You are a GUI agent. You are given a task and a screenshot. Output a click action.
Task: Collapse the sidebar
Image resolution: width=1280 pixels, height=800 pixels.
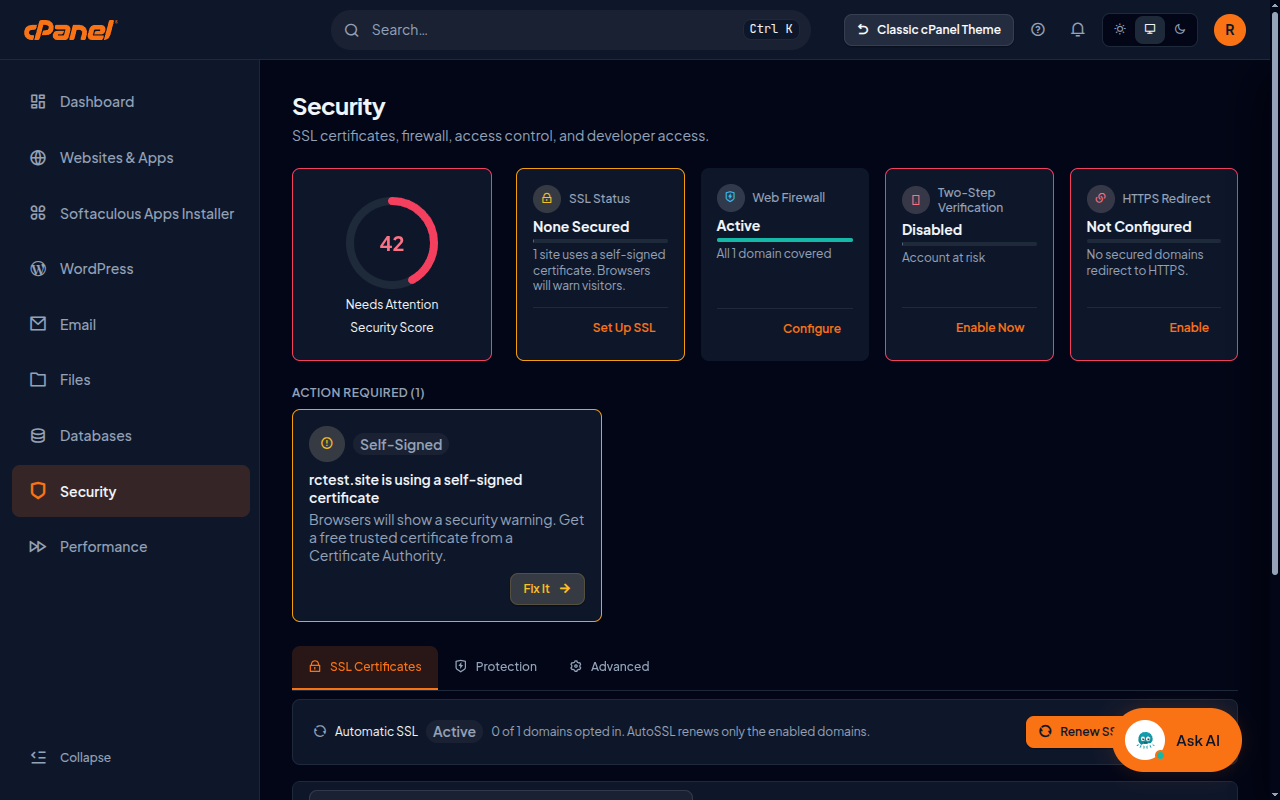[x=71, y=757]
